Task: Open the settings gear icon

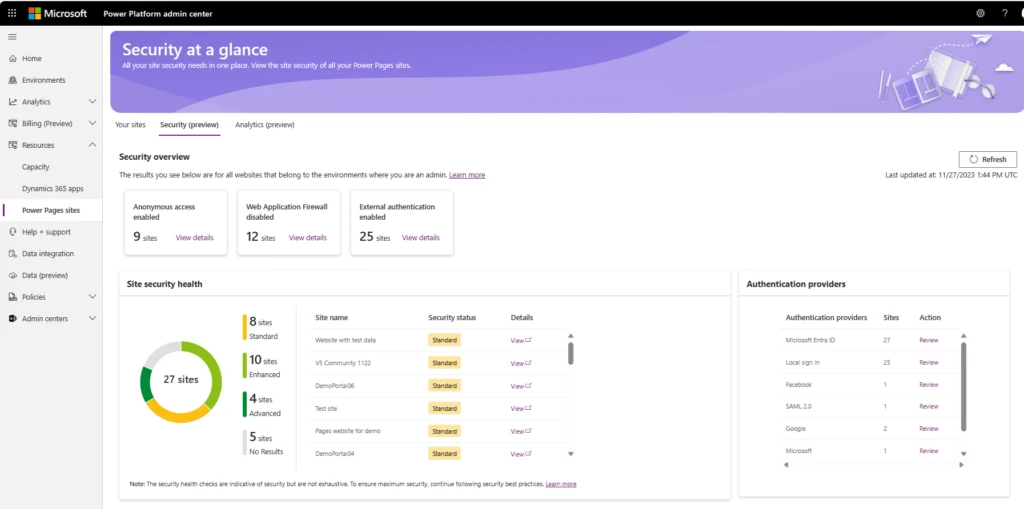Action: [x=980, y=13]
